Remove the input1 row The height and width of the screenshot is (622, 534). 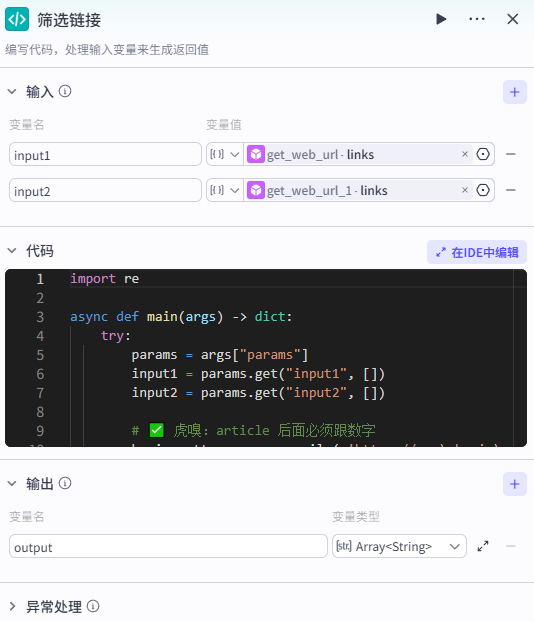tap(511, 154)
